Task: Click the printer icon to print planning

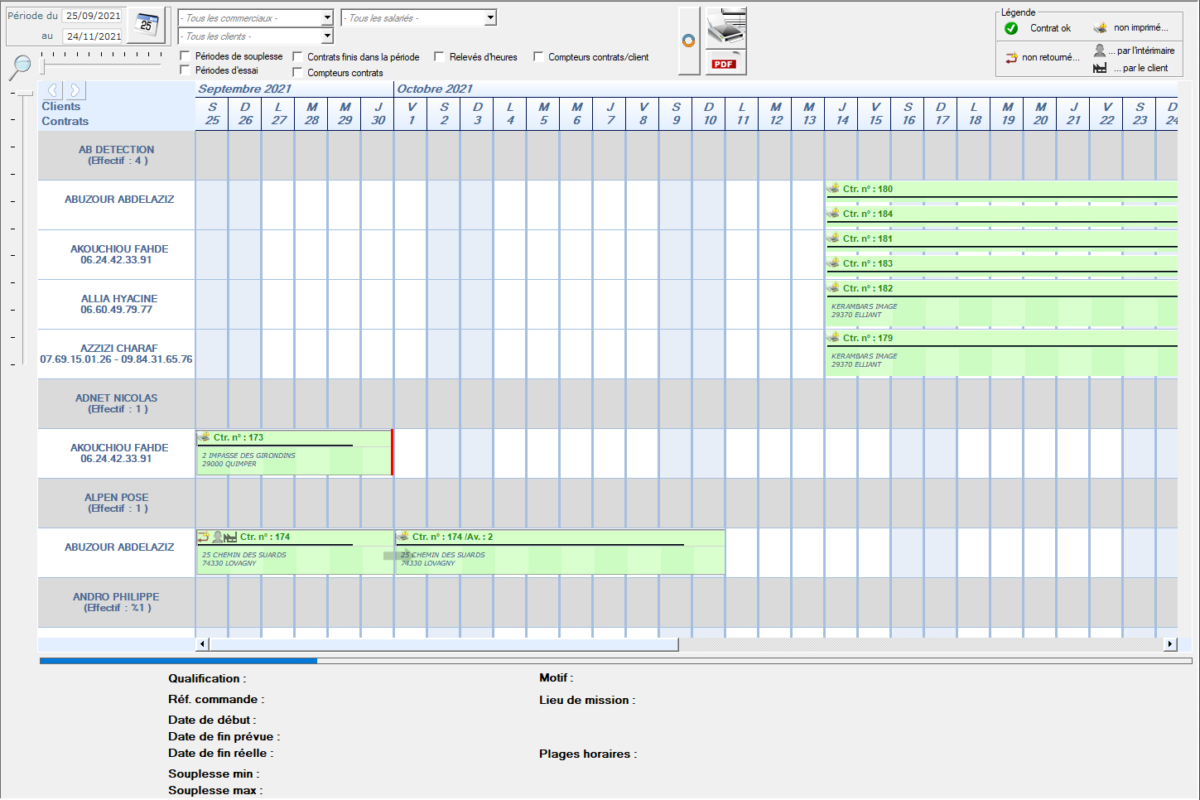Action: [x=726, y=26]
